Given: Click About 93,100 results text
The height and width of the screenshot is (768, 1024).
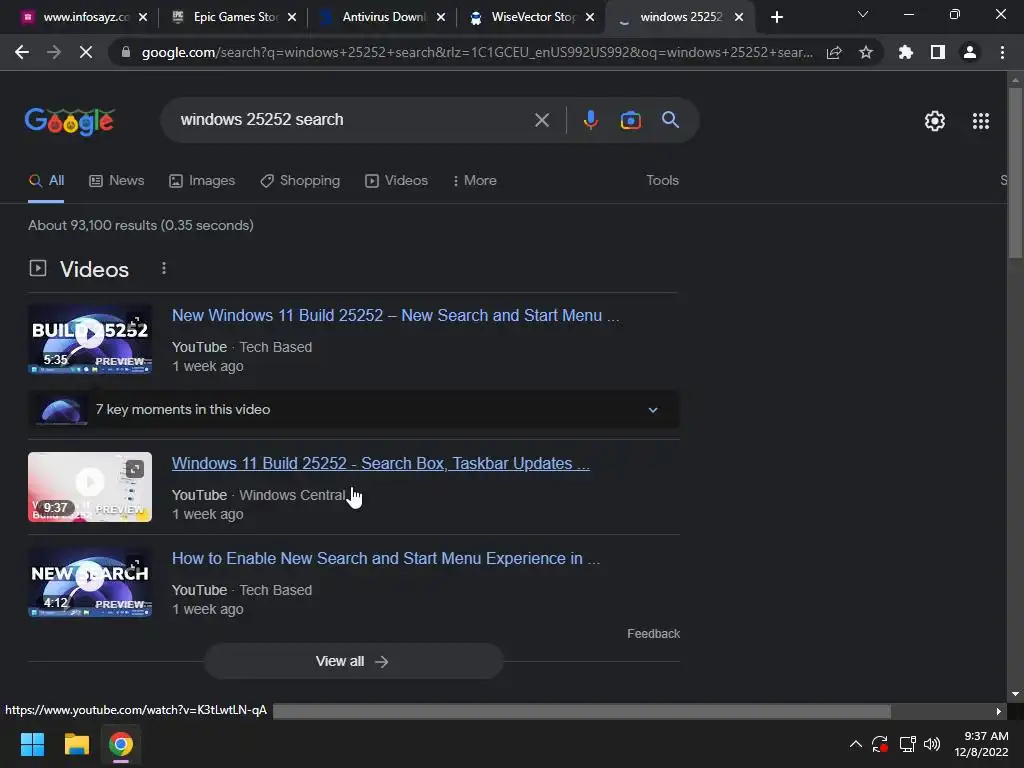Looking at the screenshot, I should [x=140, y=225].
